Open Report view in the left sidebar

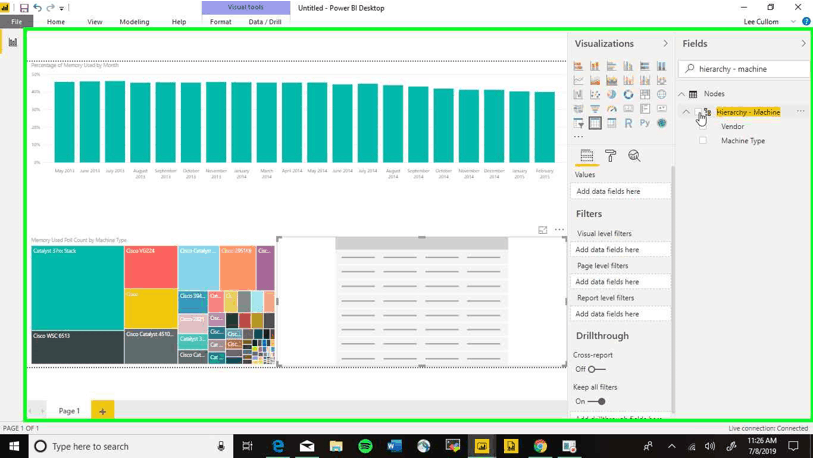point(12,43)
